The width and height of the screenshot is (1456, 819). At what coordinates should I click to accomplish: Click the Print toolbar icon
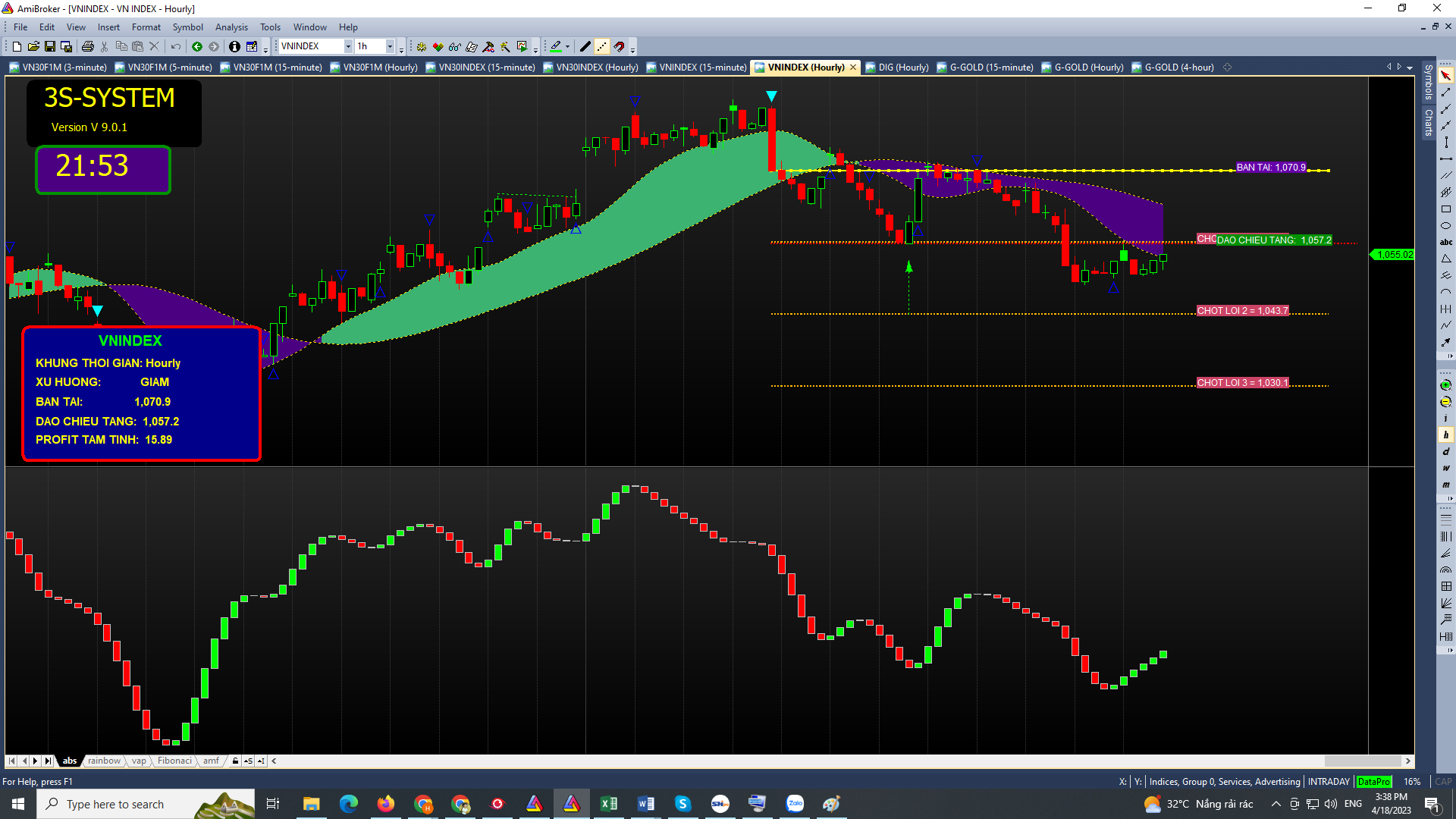[x=88, y=47]
